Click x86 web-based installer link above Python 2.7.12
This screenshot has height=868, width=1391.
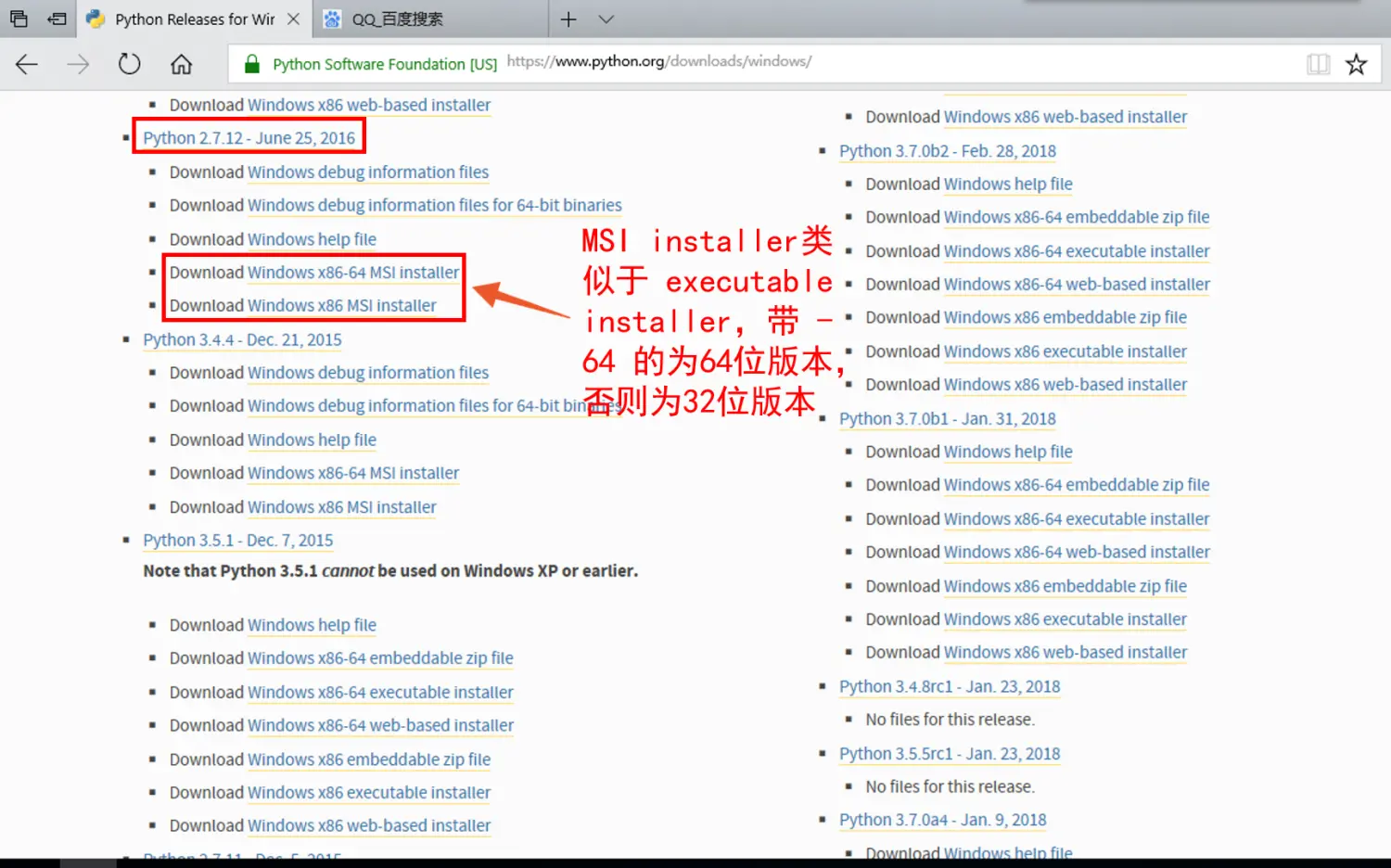[369, 106]
